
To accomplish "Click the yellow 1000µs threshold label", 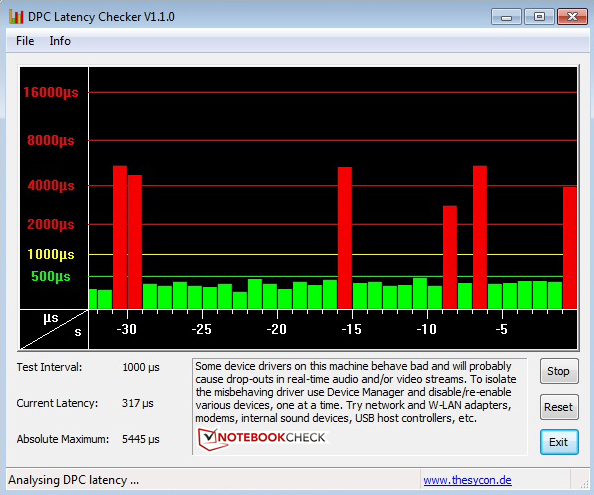I will point(51,254).
